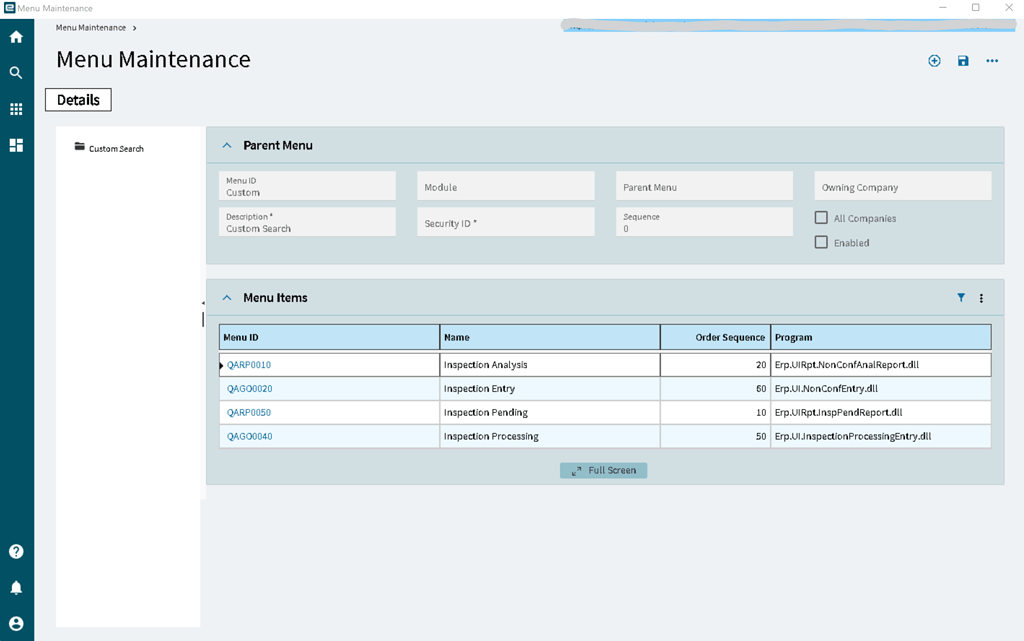This screenshot has width=1024, height=641.
Task: Collapse the Menu Items section
Action: 226,297
